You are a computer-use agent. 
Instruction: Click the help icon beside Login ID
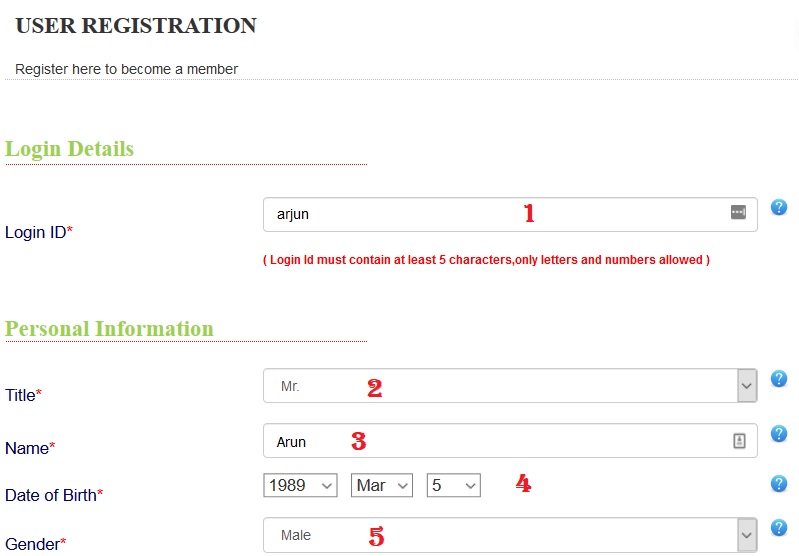click(779, 208)
